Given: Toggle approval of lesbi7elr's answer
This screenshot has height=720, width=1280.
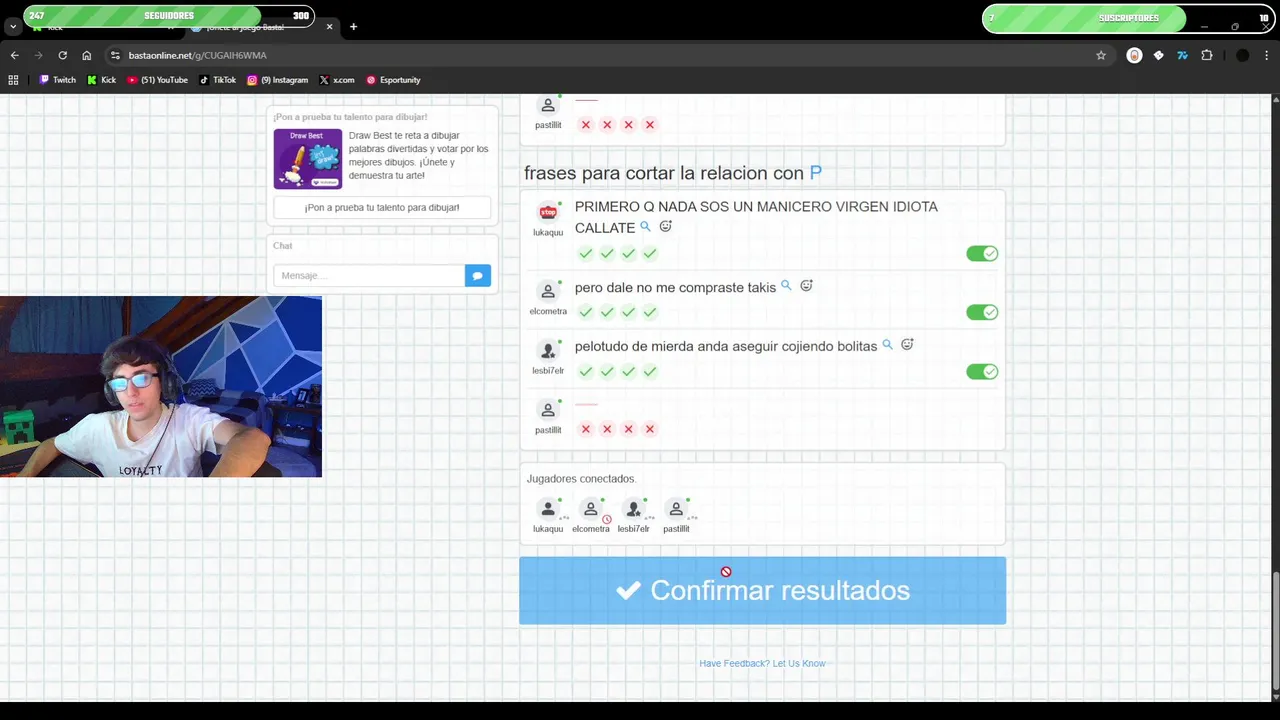Looking at the screenshot, I should [982, 372].
